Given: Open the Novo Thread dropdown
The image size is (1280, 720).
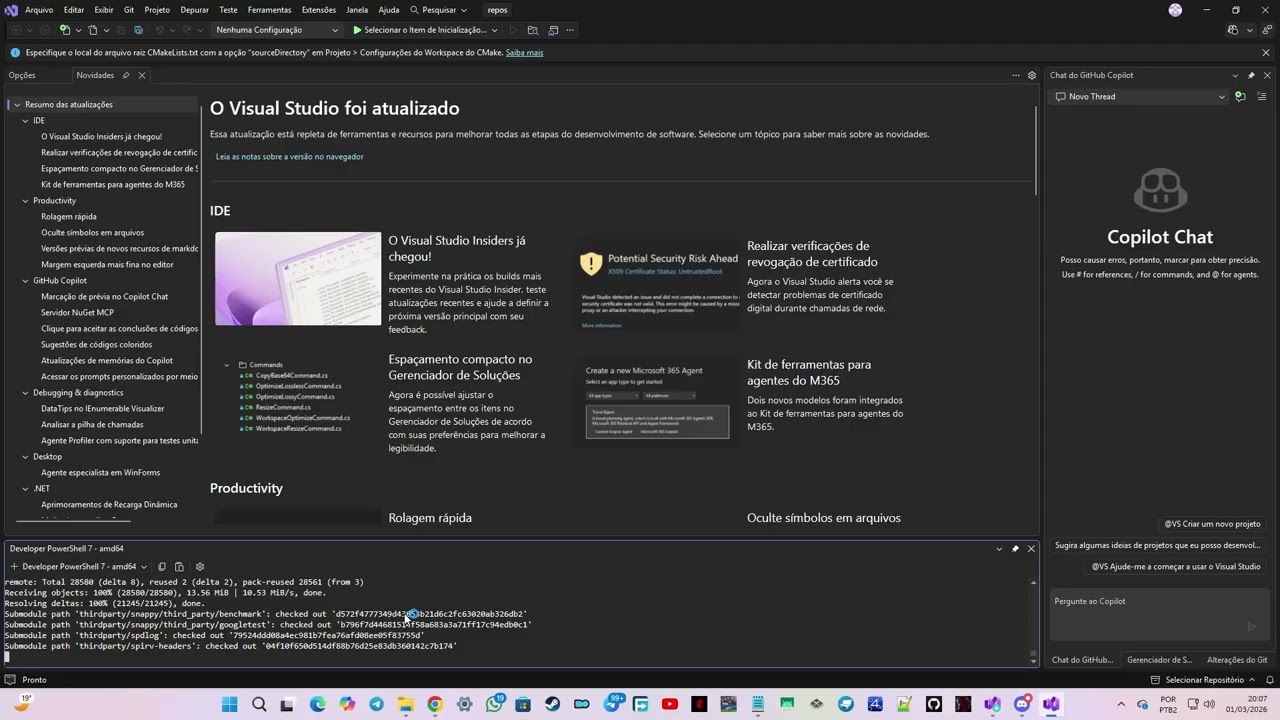Looking at the screenshot, I should coord(1139,97).
